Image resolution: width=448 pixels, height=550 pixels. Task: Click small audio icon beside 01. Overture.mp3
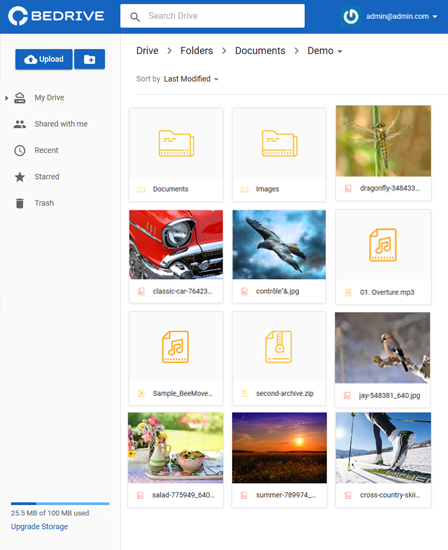coord(348,292)
